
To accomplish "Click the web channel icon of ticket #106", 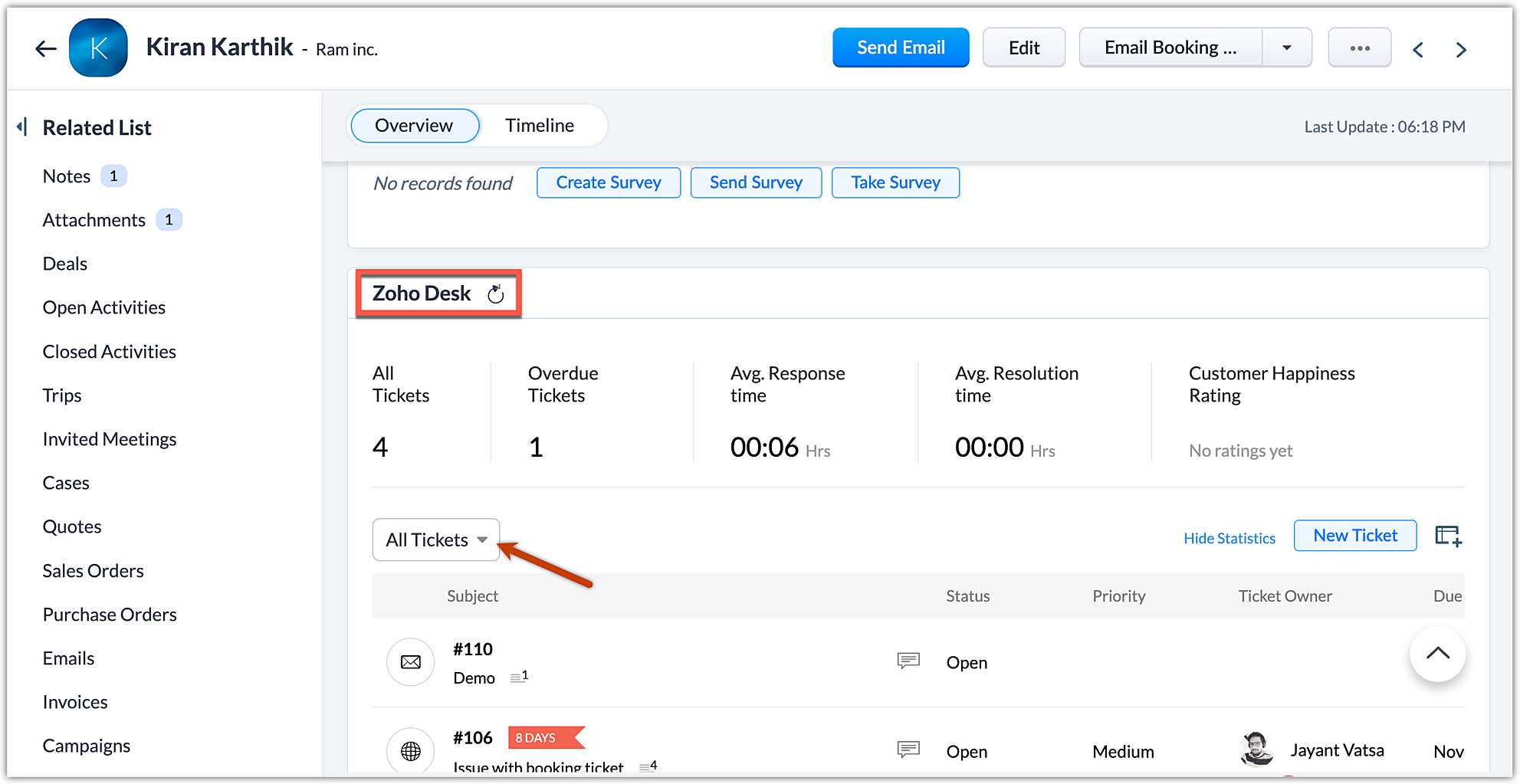I will [x=411, y=750].
